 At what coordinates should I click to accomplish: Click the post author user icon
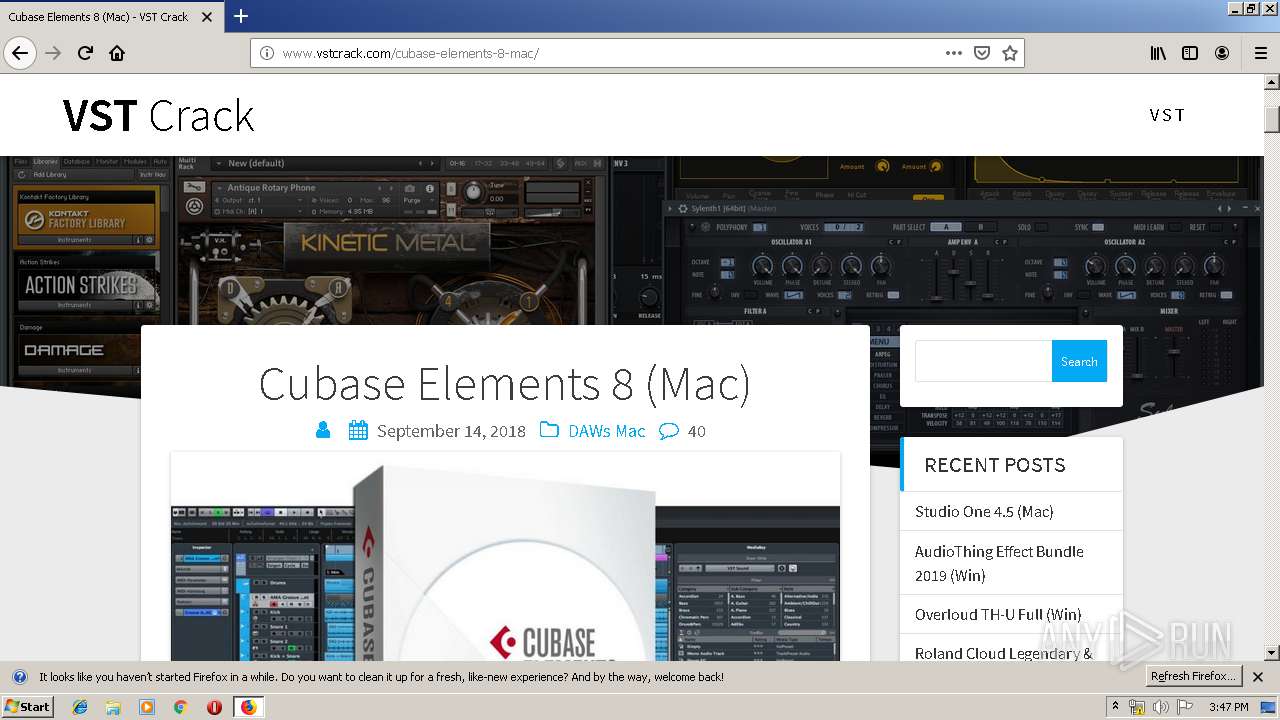pos(323,430)
